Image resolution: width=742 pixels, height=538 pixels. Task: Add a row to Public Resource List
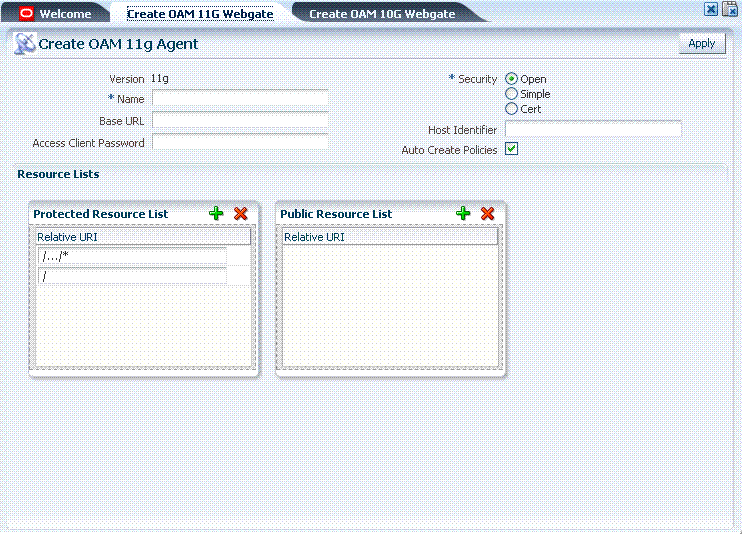coord(463,213)
